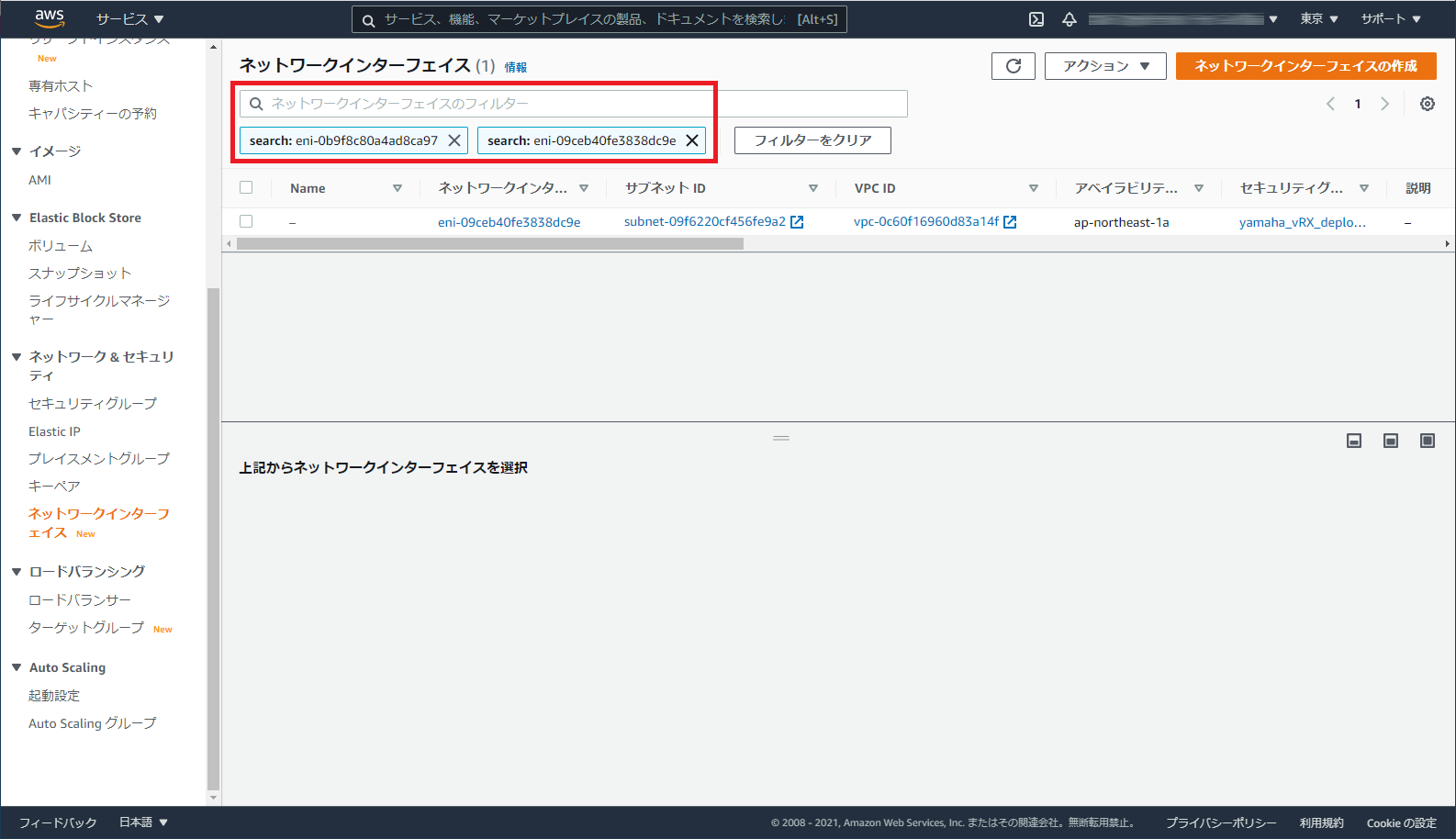1456x839 pixels.
Task: Open セキュリティグループ in the sidebar
Action: (93, 404)
